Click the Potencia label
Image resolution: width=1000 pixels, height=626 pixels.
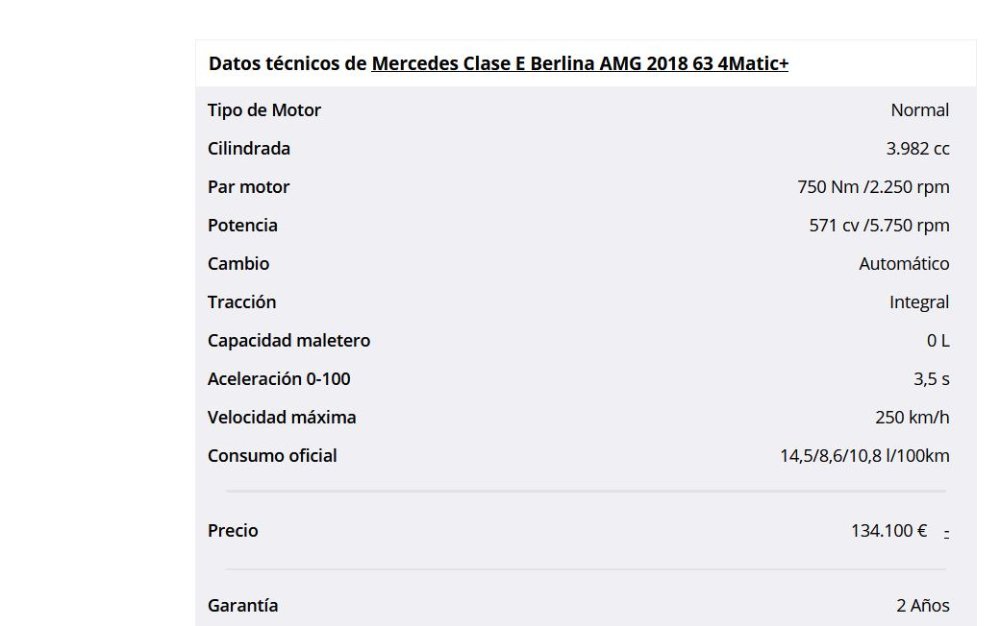(242, 225)
